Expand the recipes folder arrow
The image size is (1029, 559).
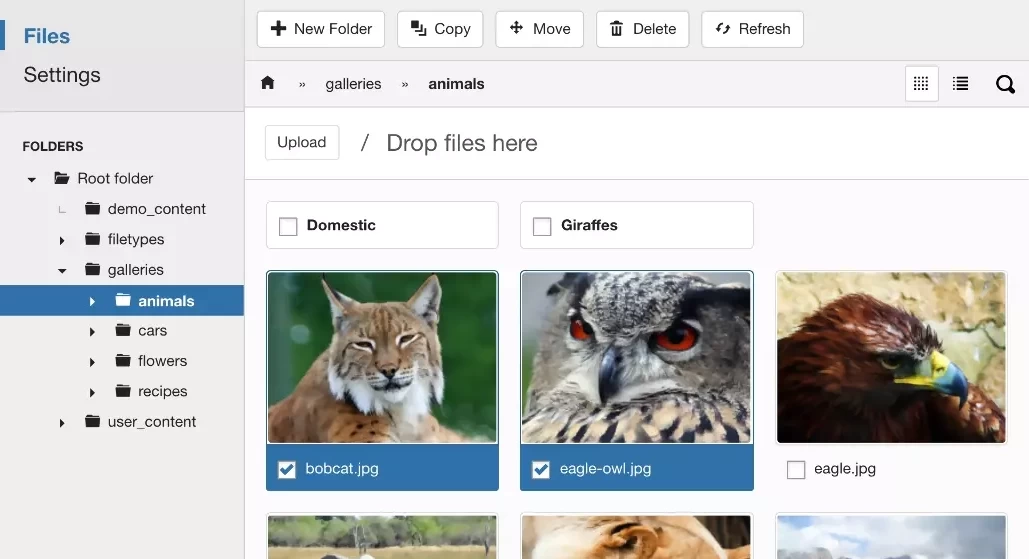pyautogui.click(x=92, y=392)
